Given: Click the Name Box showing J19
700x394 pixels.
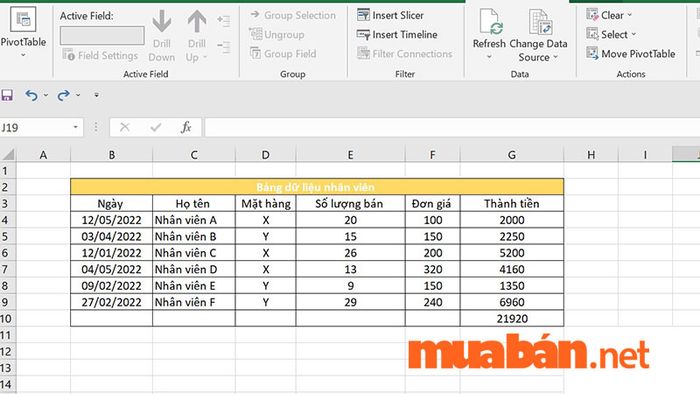Looking at the screenshot, I should click(36, 128).
